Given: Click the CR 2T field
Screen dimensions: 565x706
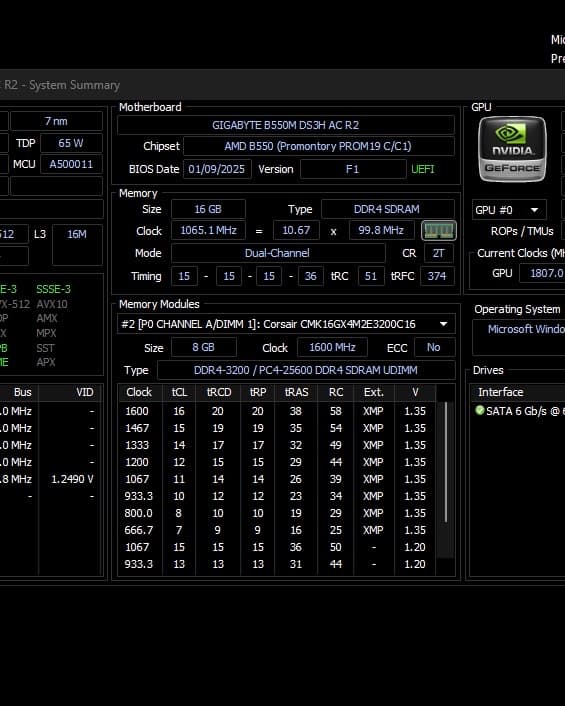Looking at the screenshot, I should point(438,253).
